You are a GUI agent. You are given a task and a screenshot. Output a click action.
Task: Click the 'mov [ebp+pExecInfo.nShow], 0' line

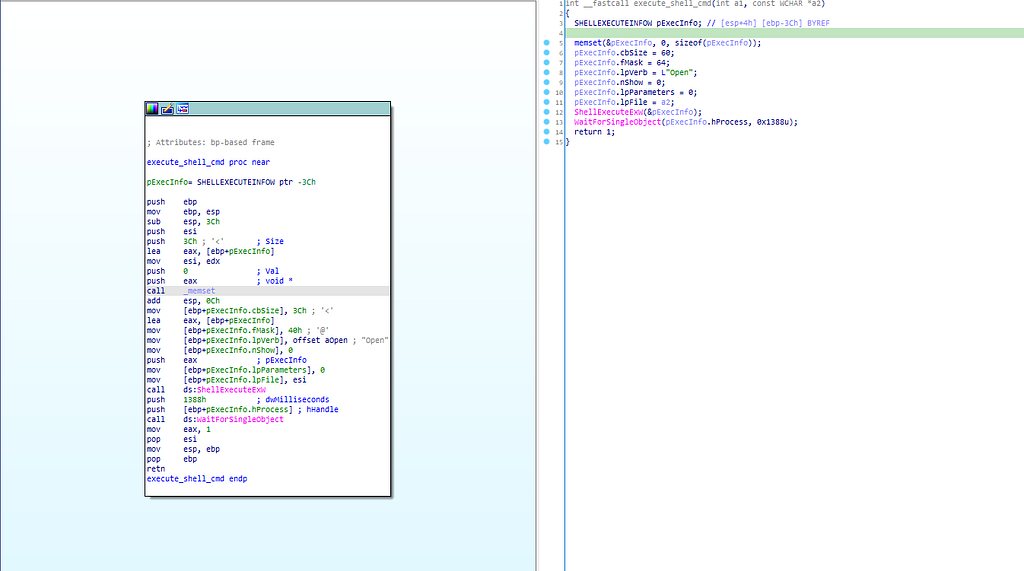[219, 350]
